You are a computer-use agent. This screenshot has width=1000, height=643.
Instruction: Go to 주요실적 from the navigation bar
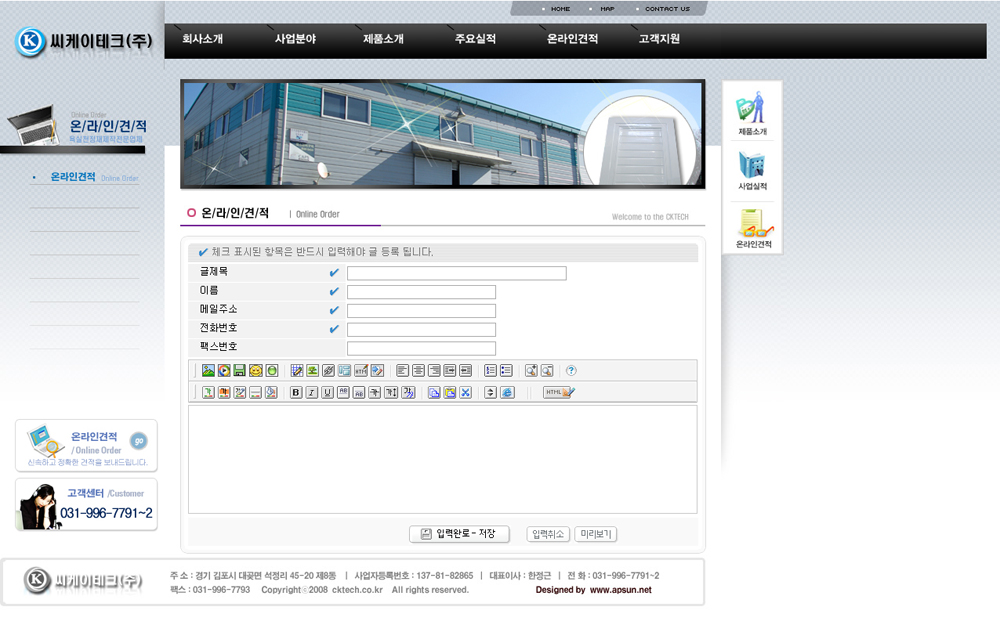(475, 39)
